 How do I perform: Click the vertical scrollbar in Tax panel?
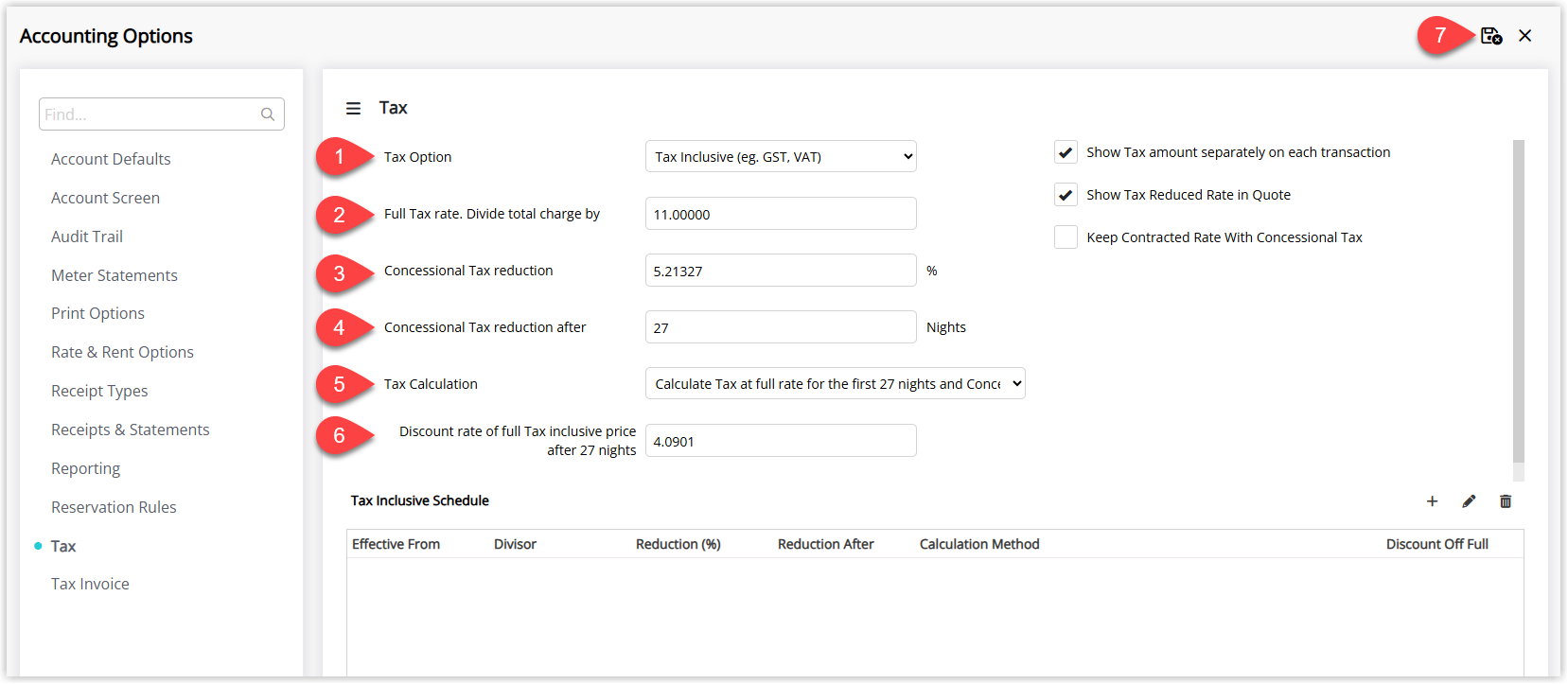click(x=1519, y=301)
